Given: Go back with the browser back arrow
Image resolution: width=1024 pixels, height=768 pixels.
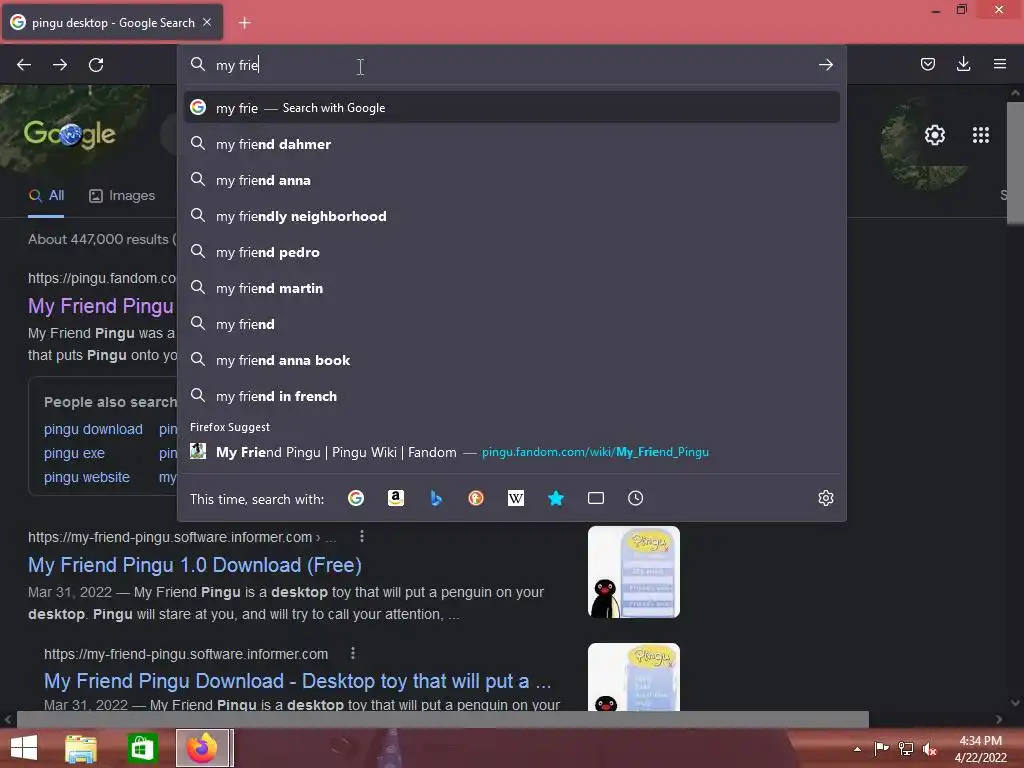Looking at the screenshot, I should (x=24, y=65).
